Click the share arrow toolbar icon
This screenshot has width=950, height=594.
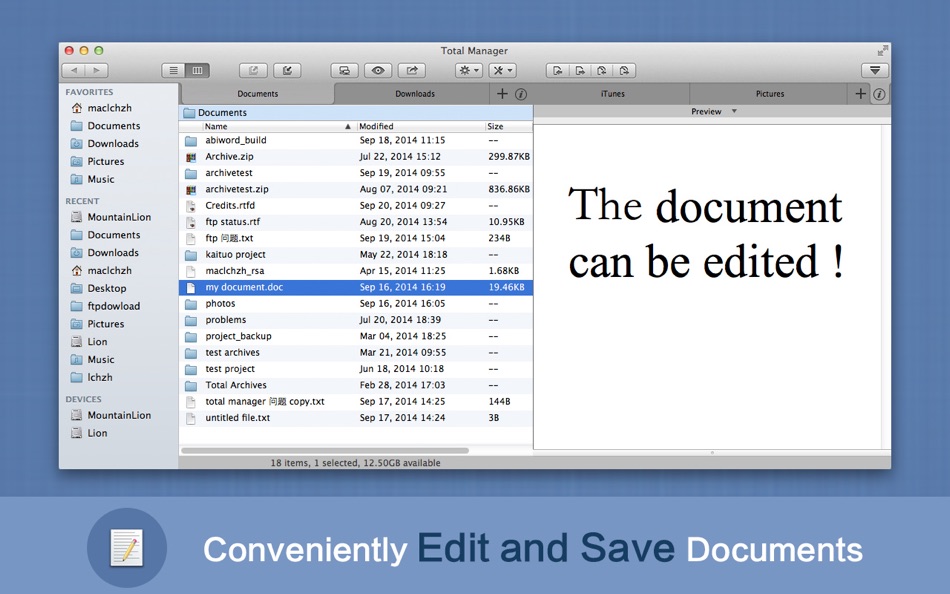(x=412, y=71)
